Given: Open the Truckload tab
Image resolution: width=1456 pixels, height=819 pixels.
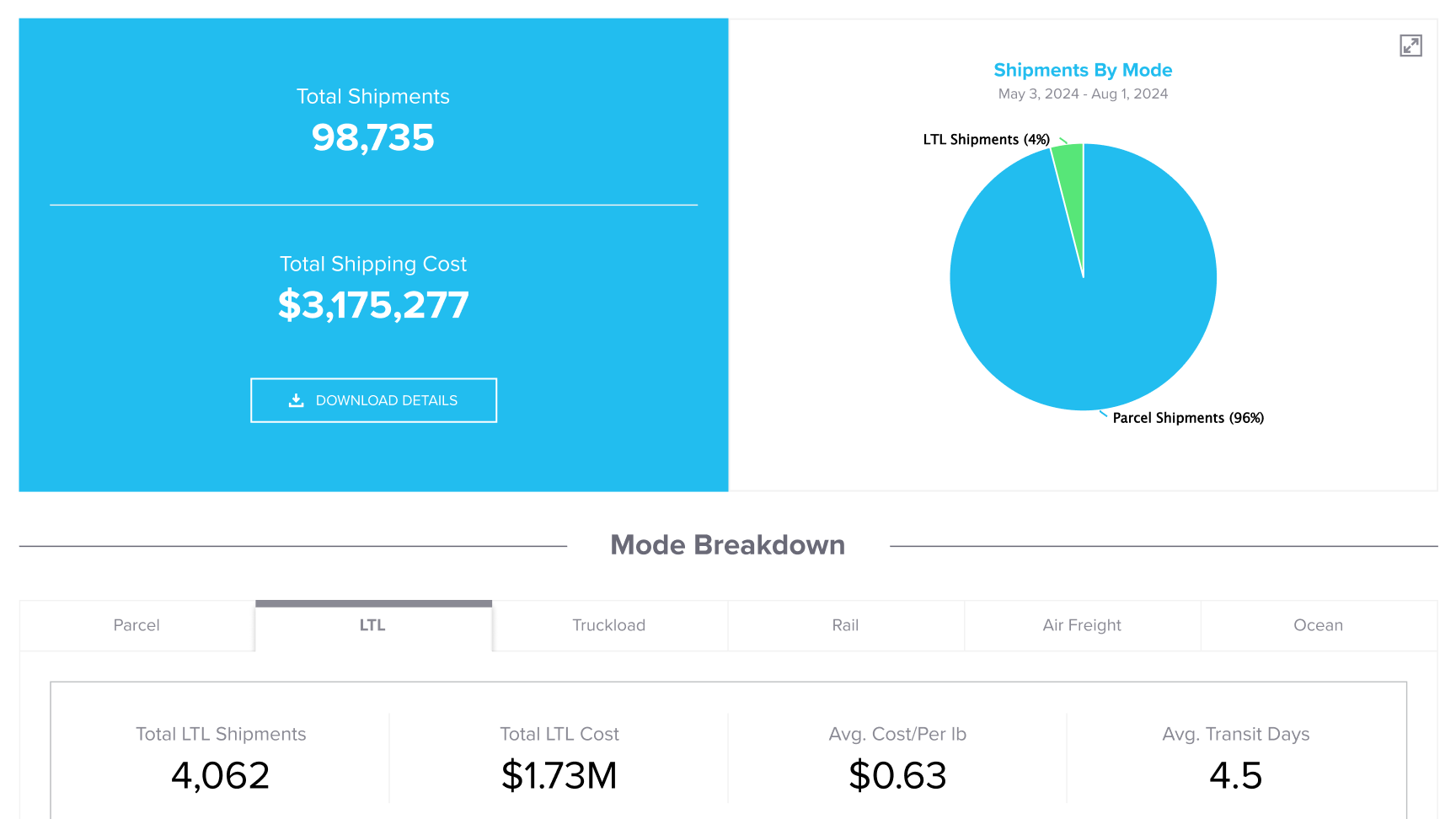Looking at the screenshot, I should tap(609, 625).
